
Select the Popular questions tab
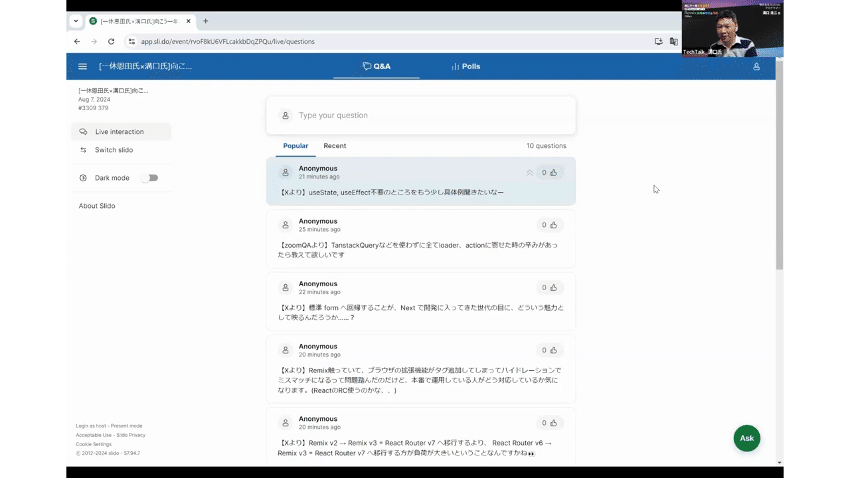(x=295, y=146)
